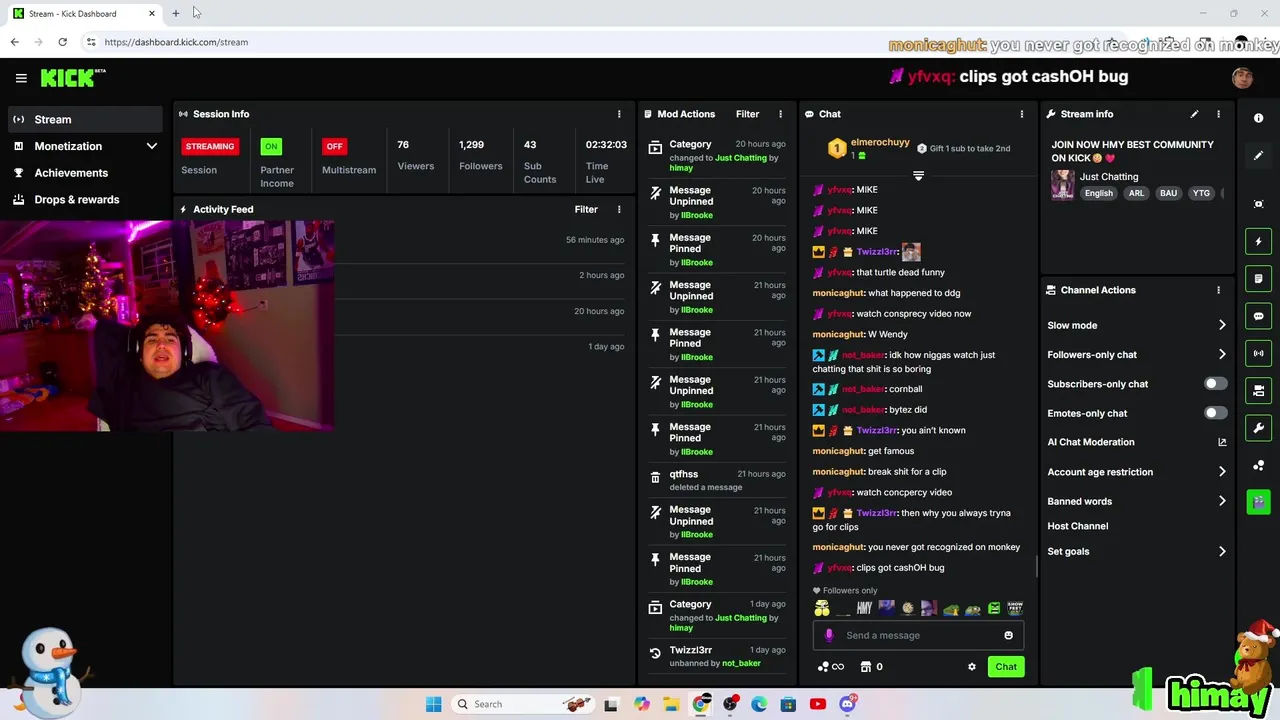Image resolution: width=1280 pixels, height=720 pixels.
Task: Select the HMY emote in emote bar
Action: (x=864, y=608)
